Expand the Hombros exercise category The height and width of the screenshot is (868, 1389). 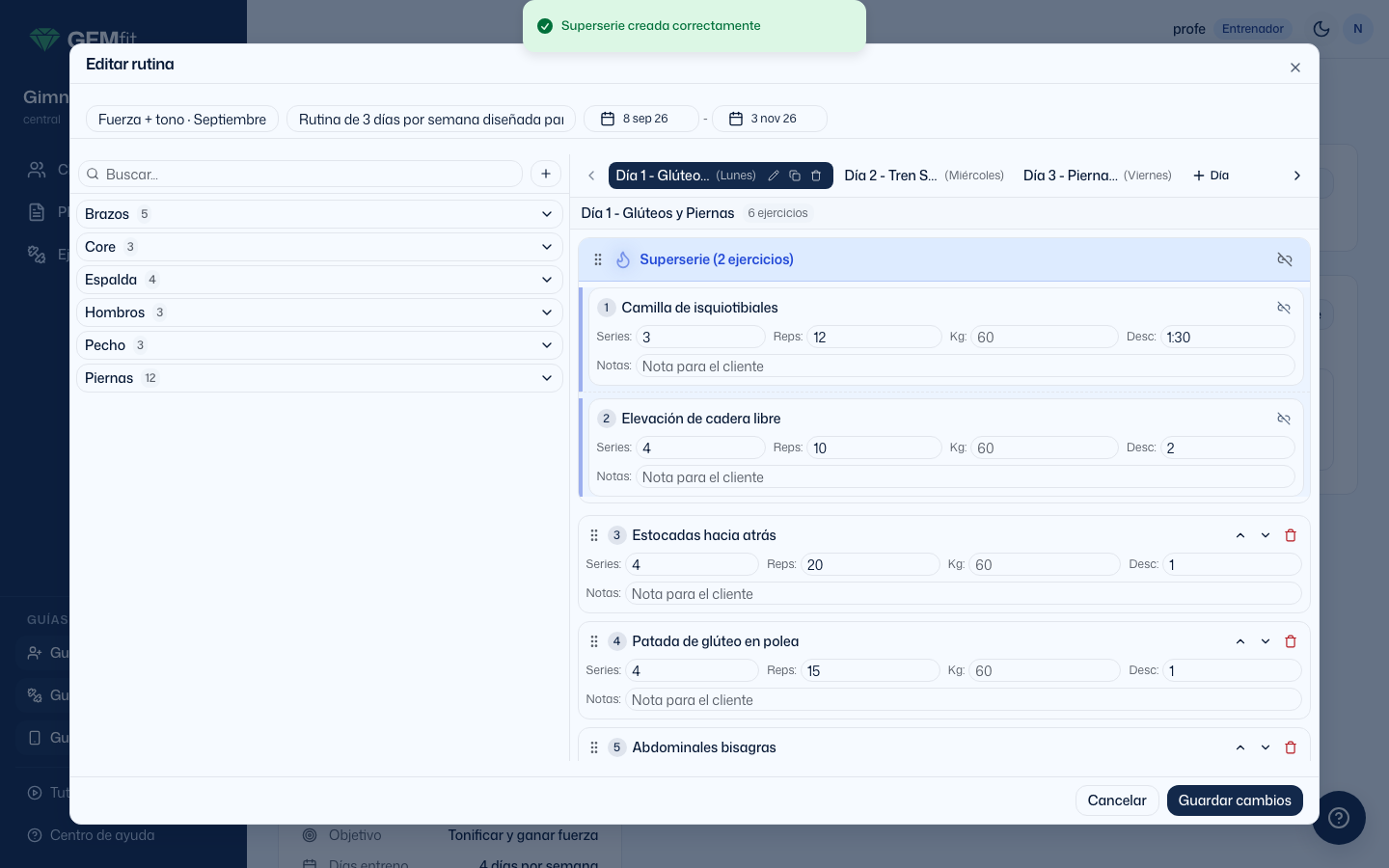pyautogui.click(x=319, y=312)
